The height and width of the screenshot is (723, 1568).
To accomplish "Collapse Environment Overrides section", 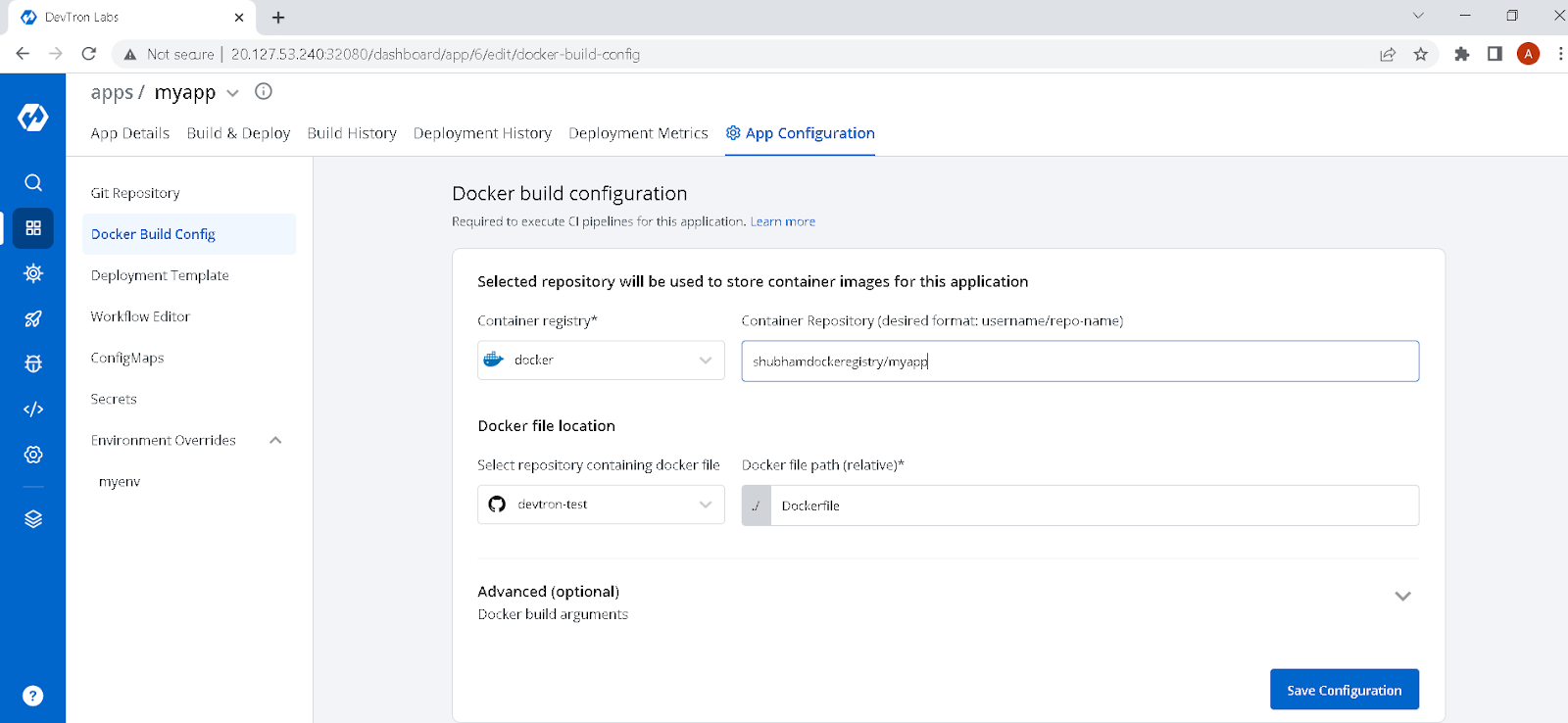I will point(275,441).
